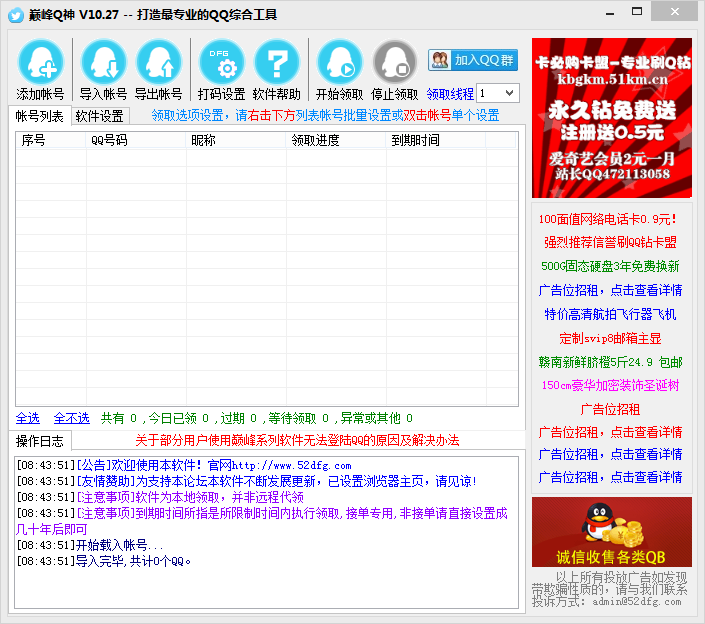Stop collecting with 停止领取 icon
705x624 pixels.
coord(395,63)
